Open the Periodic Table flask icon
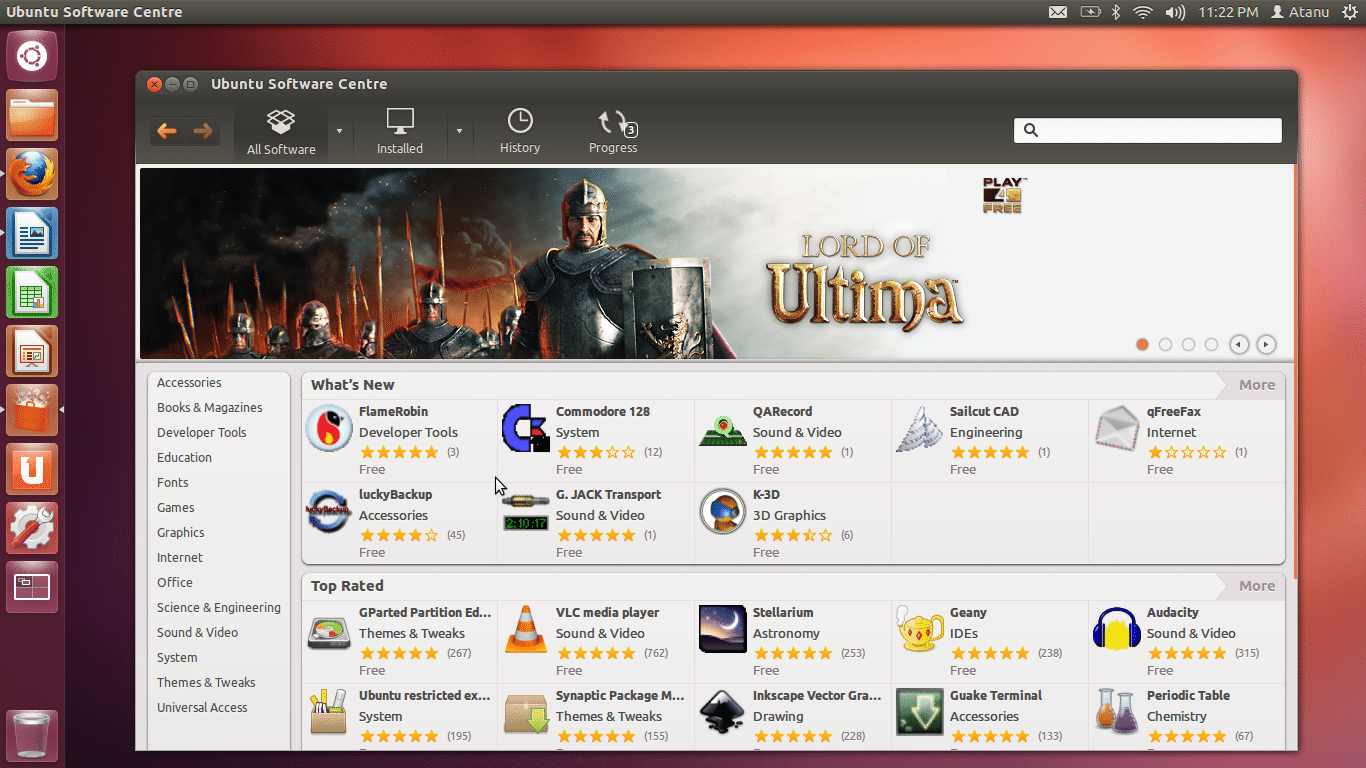The width and height of the screenshot is (1366, 768). [x=1116, y=712]
